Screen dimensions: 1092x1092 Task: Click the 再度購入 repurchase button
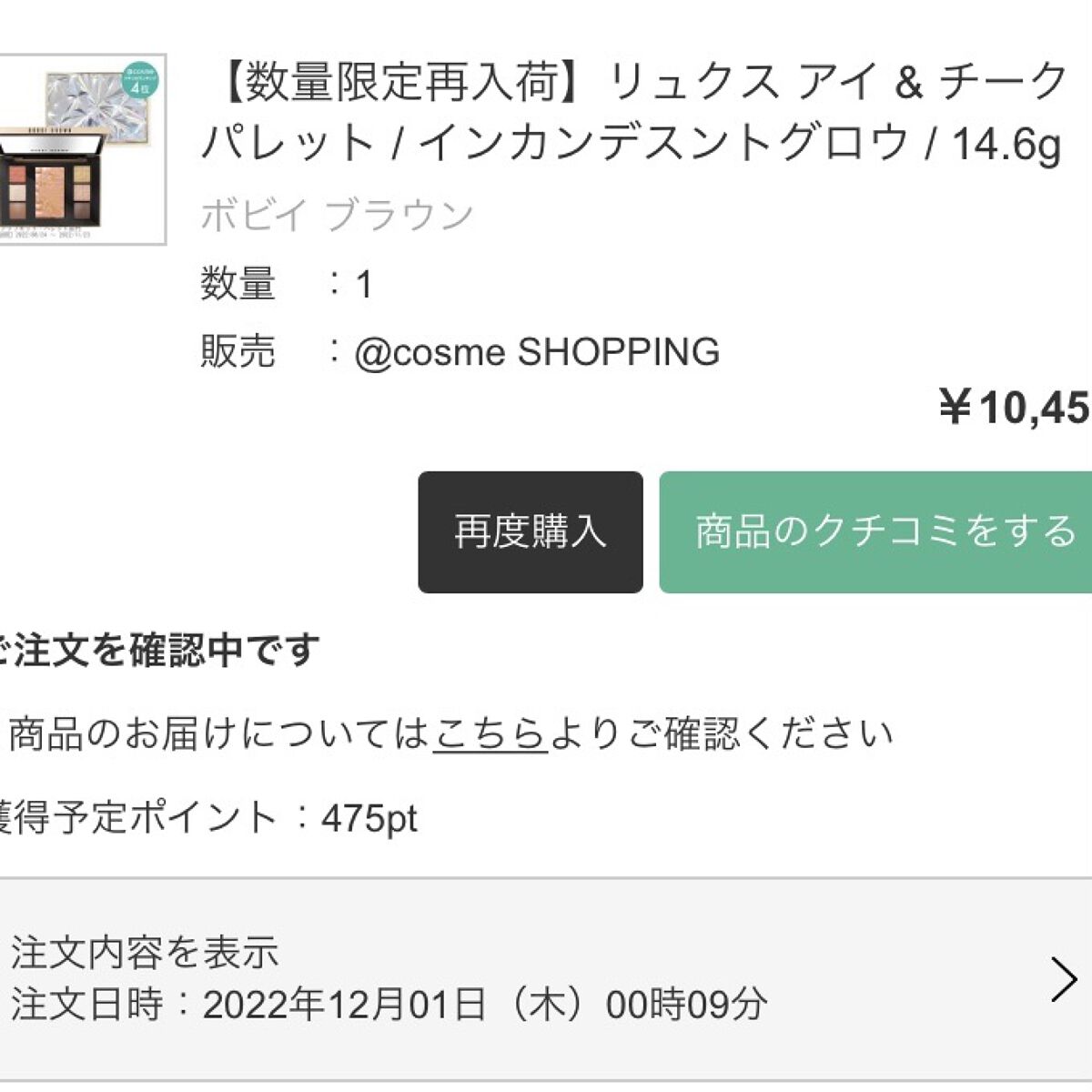[x=529, y=530]
